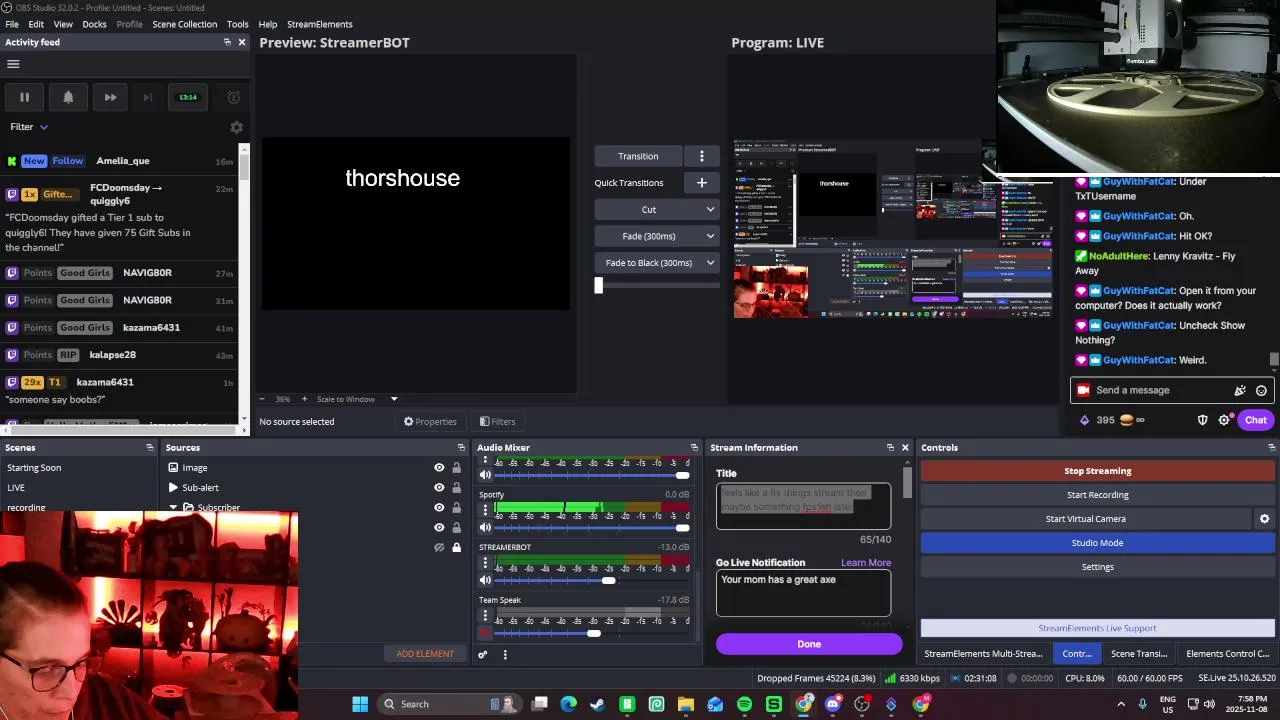Open the Docks menu
Viewport: 1280px width, 720px height.
tap(94, 24)
